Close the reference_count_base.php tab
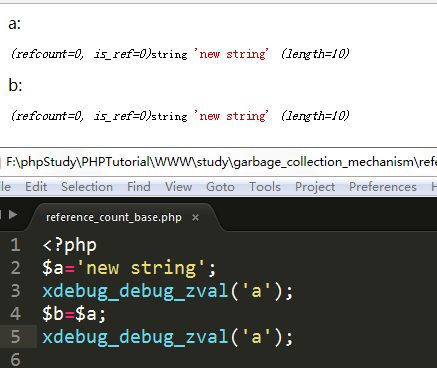 [x=196, y=218]
